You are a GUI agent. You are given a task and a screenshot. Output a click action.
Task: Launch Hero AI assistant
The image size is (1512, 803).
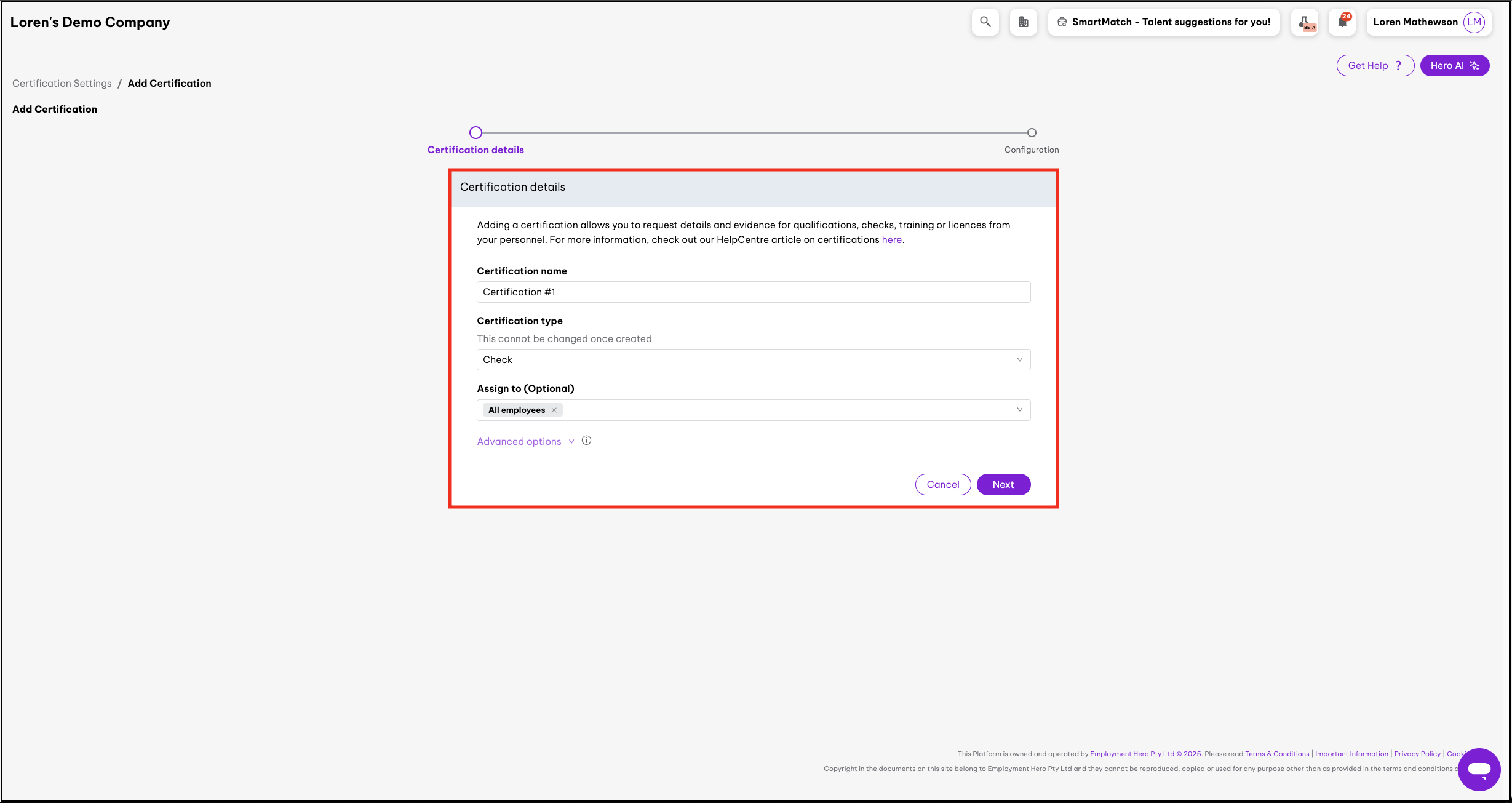[x=1454, y=66]
